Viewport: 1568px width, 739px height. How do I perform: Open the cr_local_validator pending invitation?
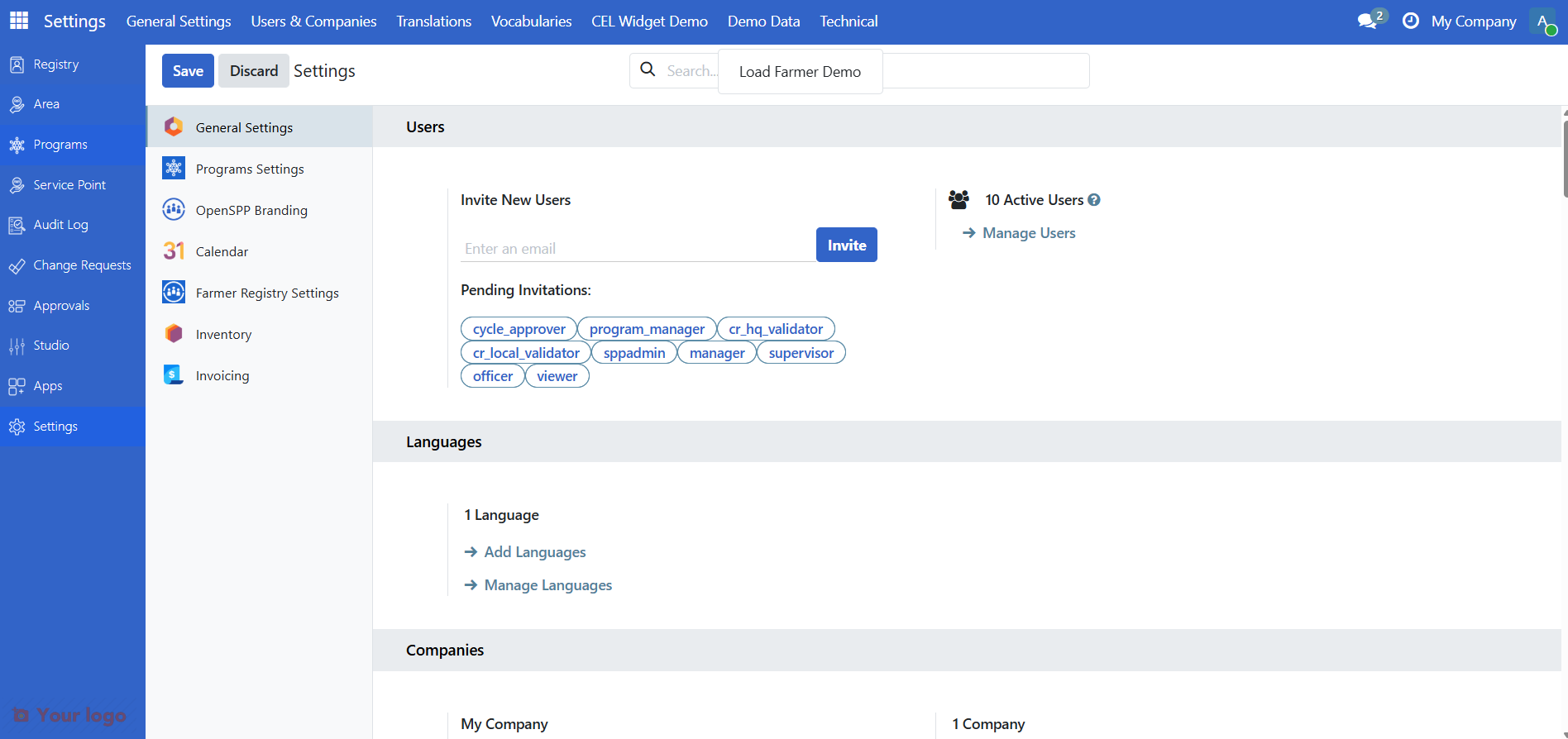click(x=526, y=353)
